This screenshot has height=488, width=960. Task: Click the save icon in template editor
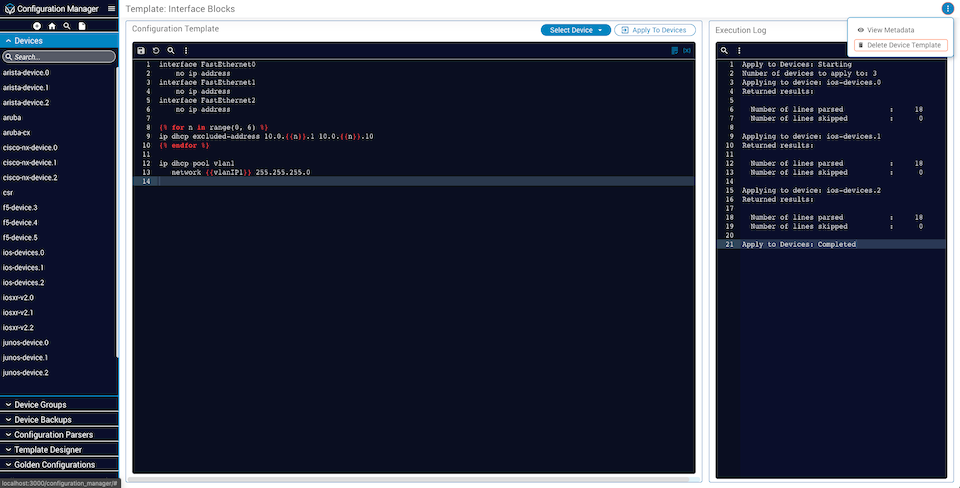point(141,50)
